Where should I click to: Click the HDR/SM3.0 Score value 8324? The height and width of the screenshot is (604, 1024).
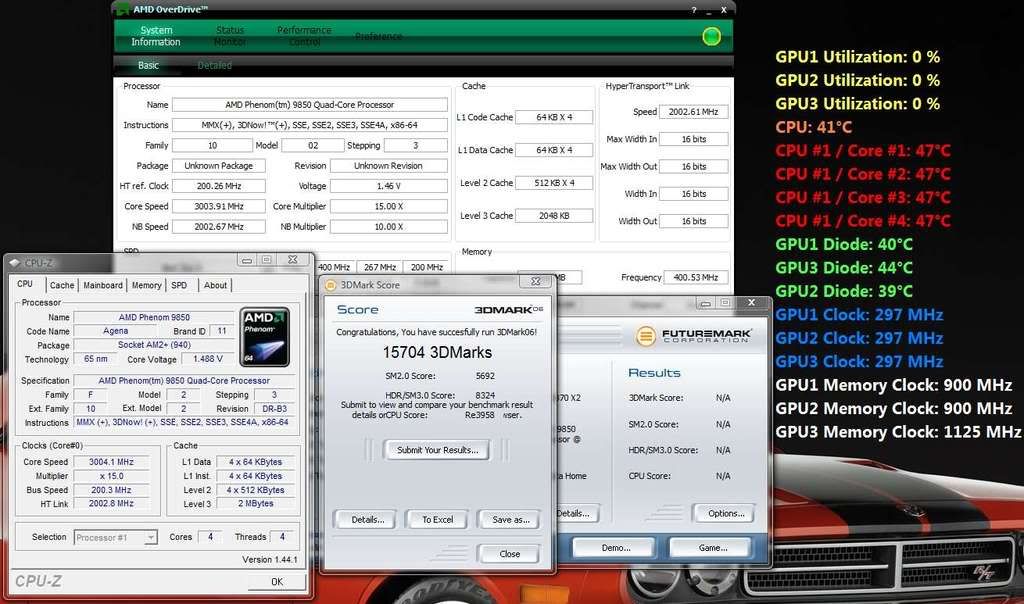pos(485,395)
